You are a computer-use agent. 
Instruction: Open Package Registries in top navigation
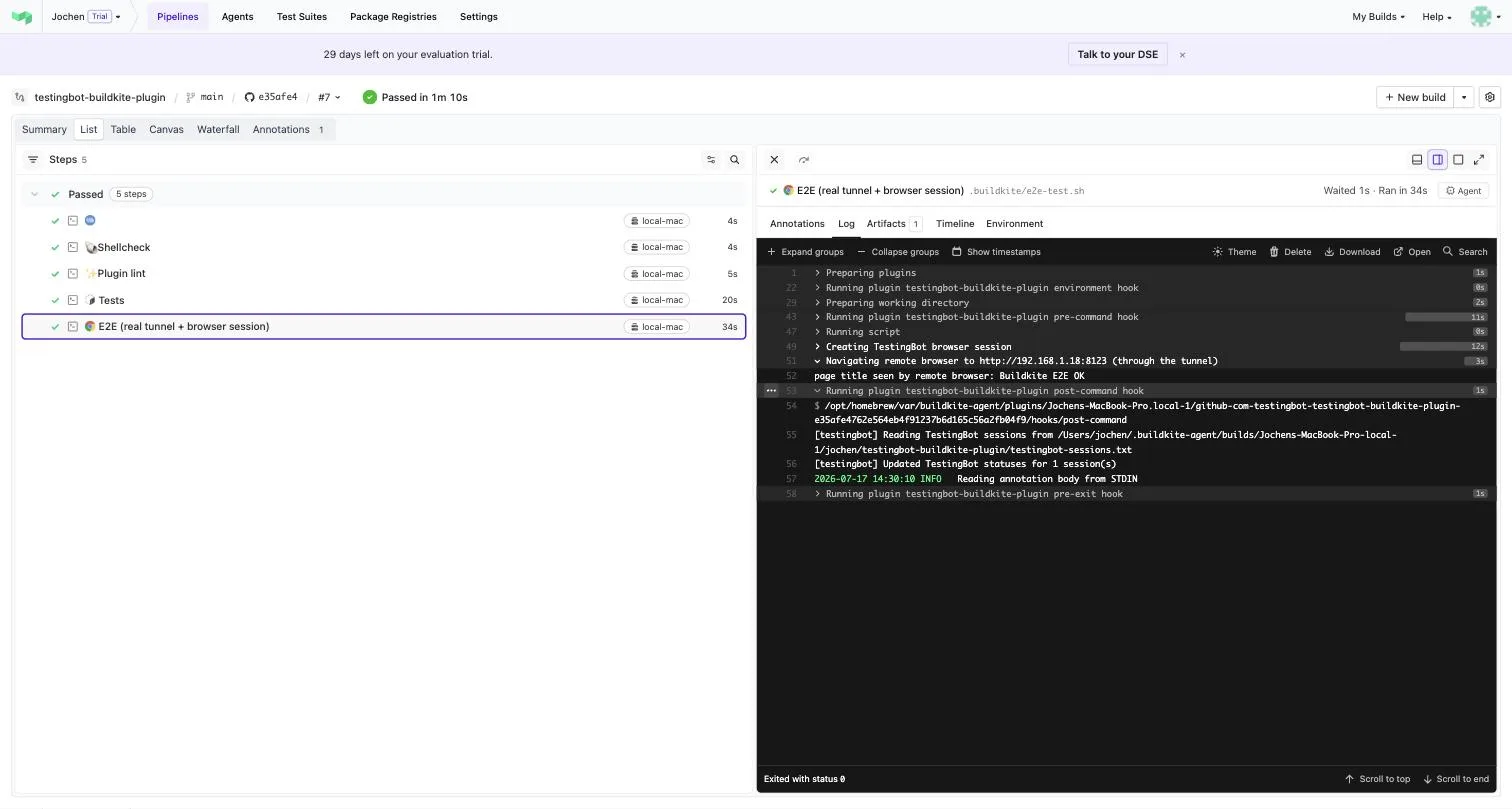point(393,17)
